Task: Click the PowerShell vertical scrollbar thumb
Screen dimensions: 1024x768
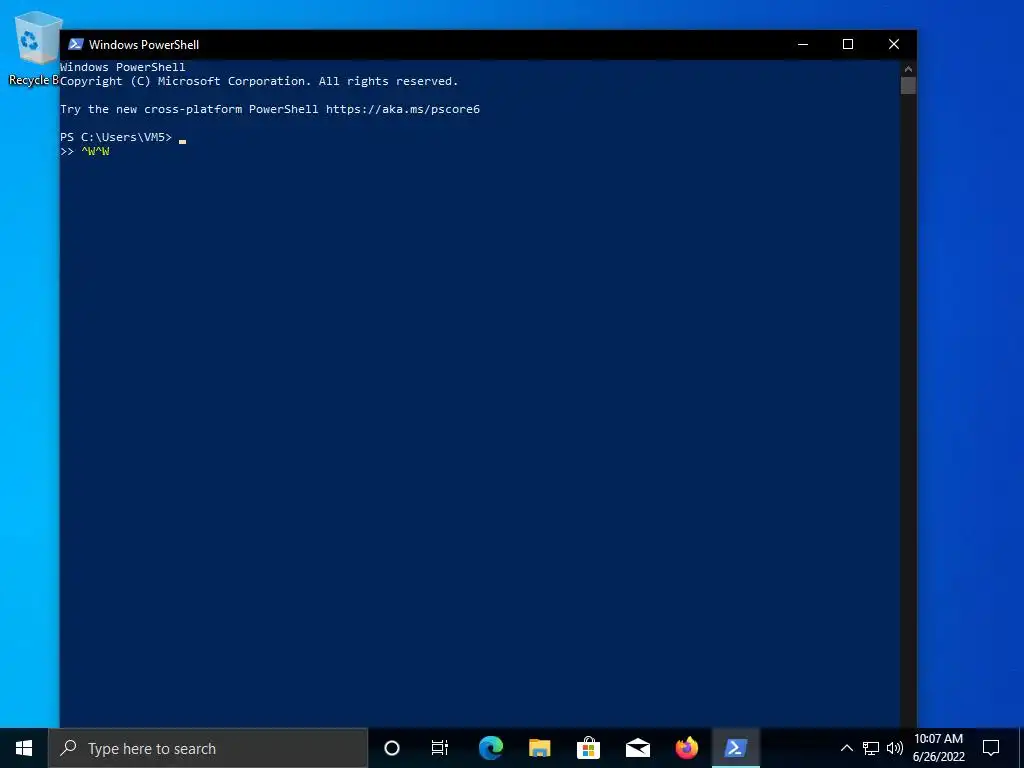Action: click(x=908, y=86)
